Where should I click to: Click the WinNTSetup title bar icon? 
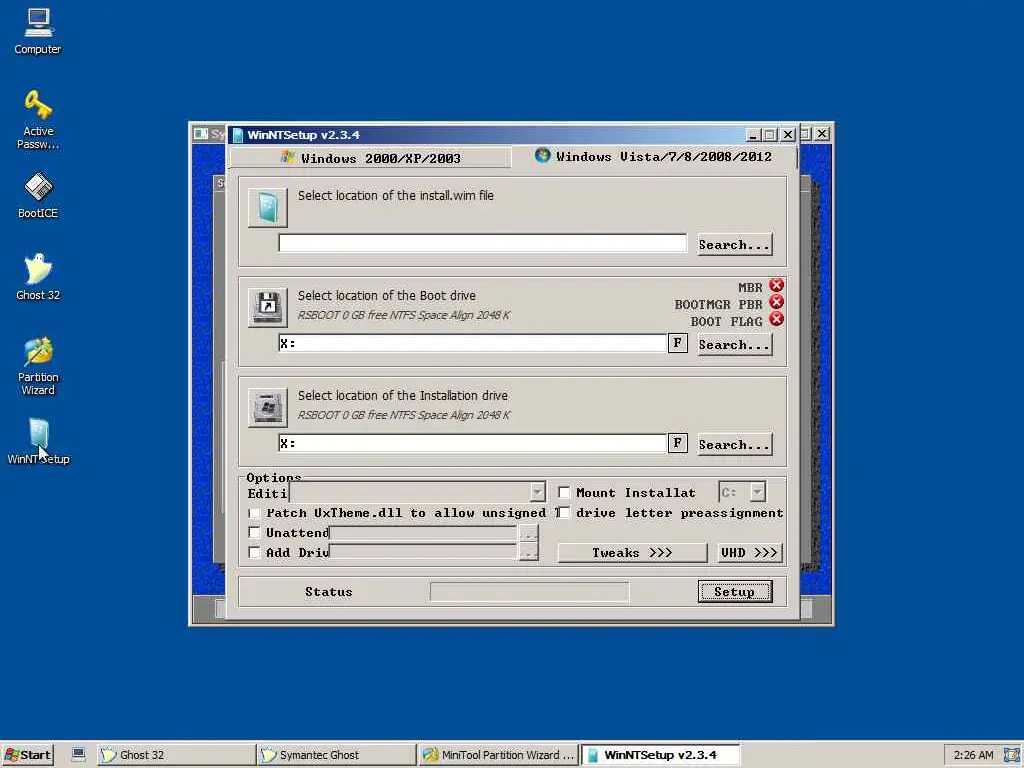pos(237,135)
